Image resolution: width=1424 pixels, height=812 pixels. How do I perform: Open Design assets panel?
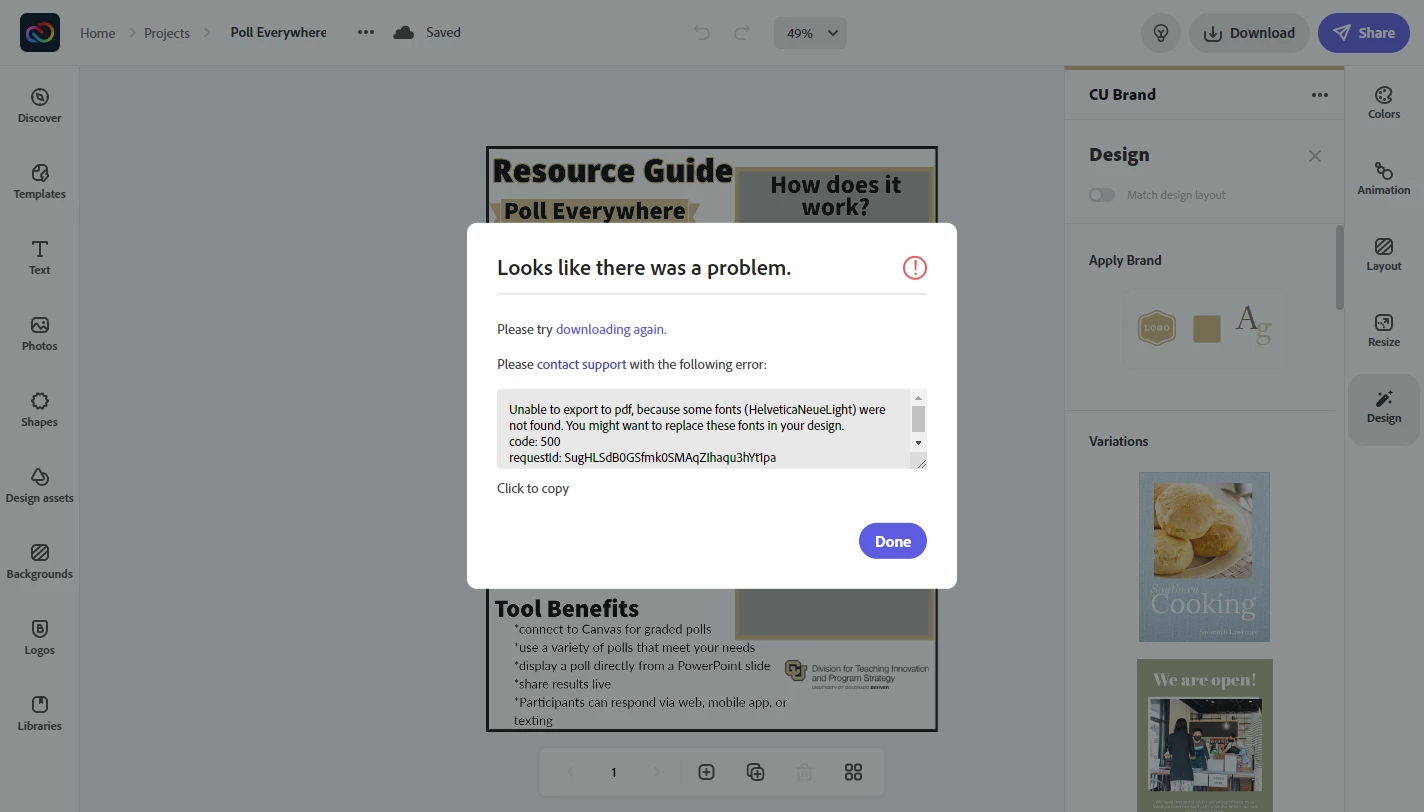point(40,485)
